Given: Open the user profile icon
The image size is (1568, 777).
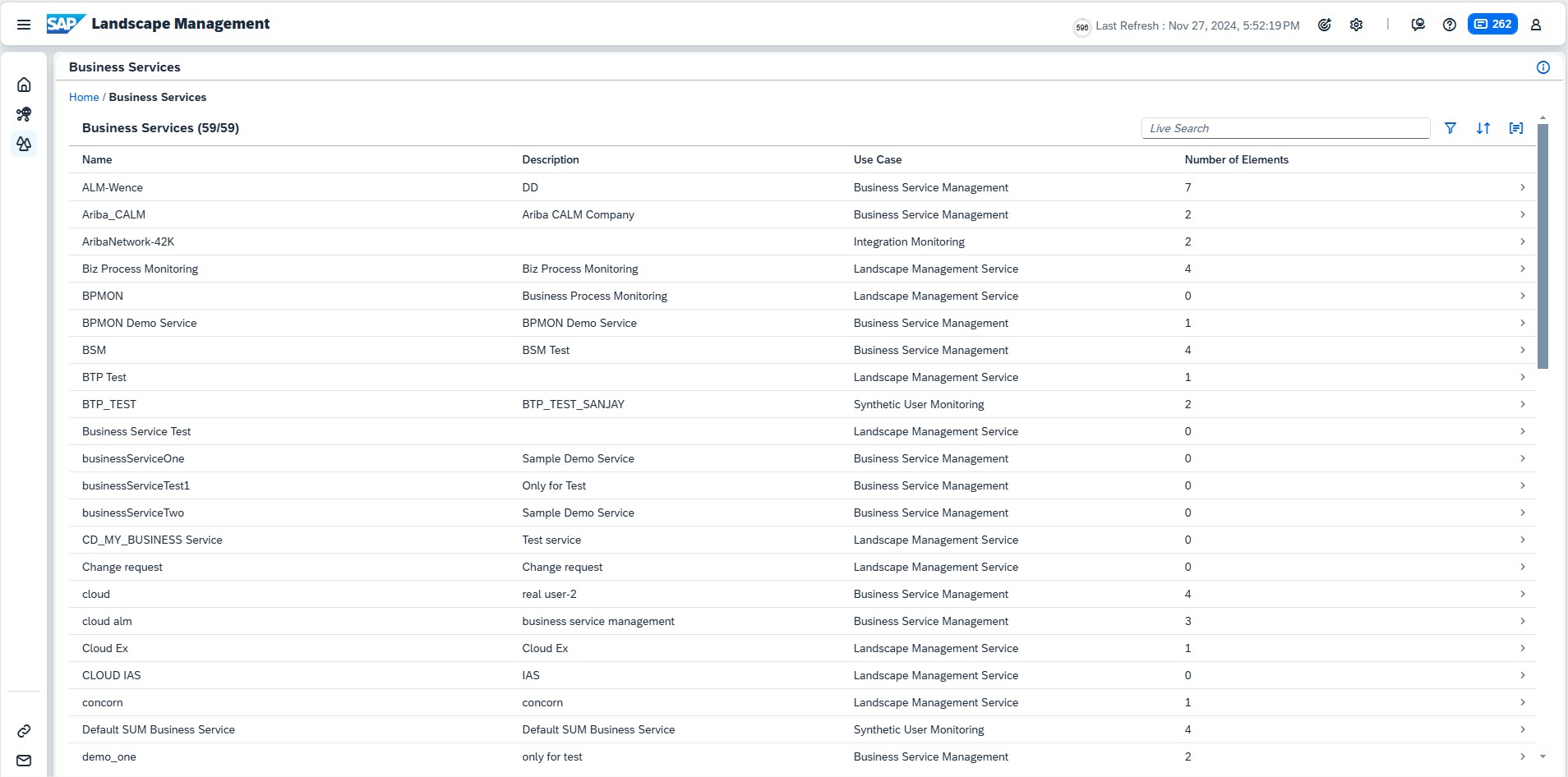Looking at the screenshot, I should 1535,25.
